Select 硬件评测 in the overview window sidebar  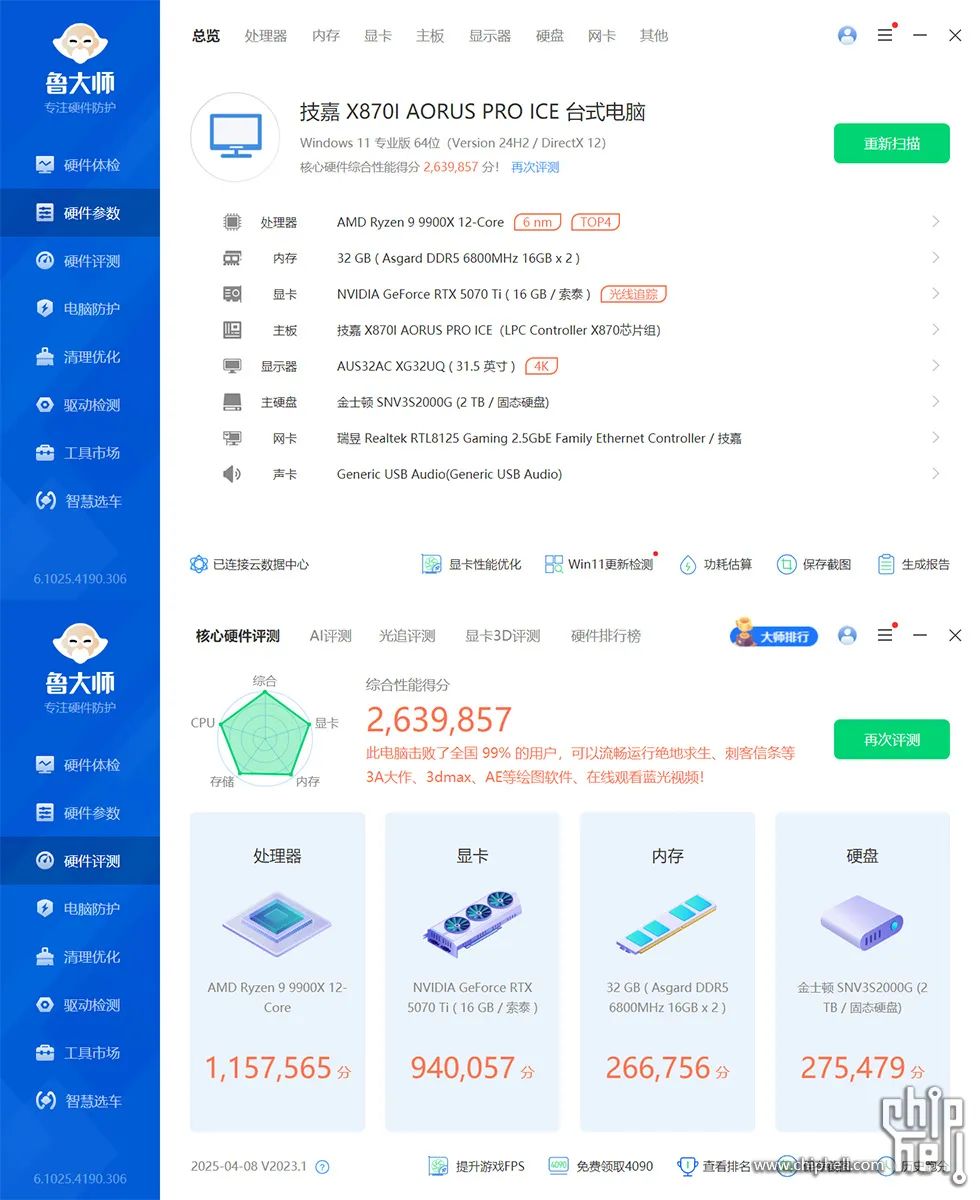80,261
